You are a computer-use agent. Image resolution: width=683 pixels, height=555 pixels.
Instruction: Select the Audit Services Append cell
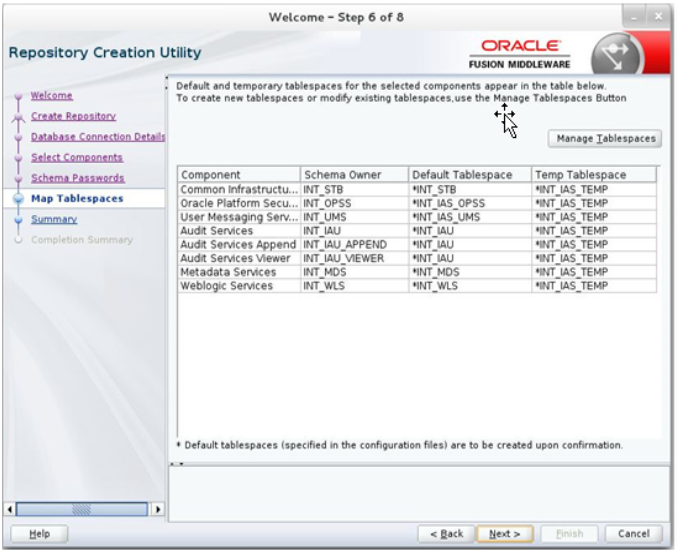click(239, 244)
